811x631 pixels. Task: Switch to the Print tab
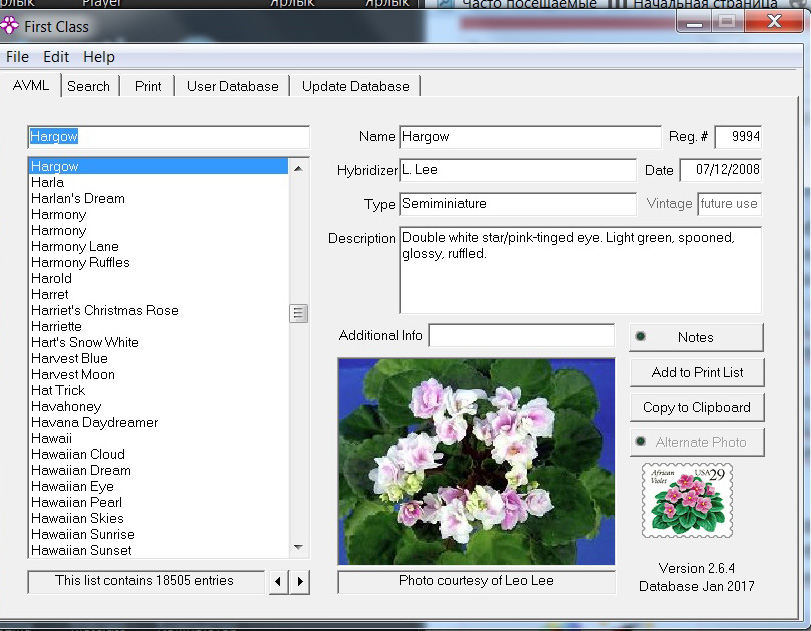click(x=148, y=86)
